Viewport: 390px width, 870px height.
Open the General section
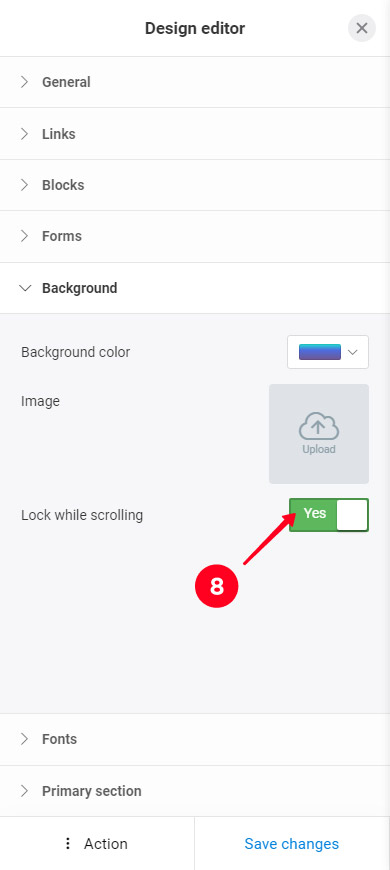pyautogui.click(x=195, y=82)
